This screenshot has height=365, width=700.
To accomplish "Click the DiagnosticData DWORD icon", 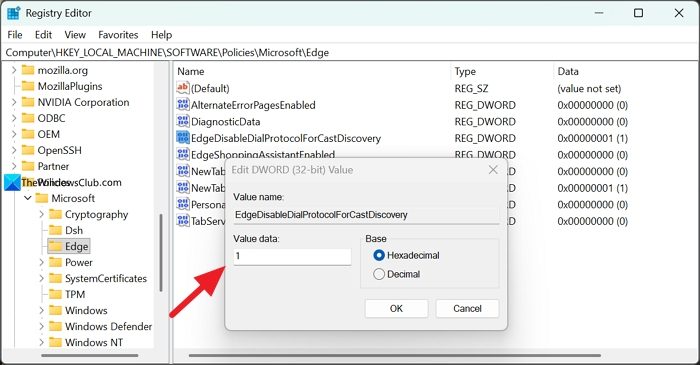I will point(183,121).
